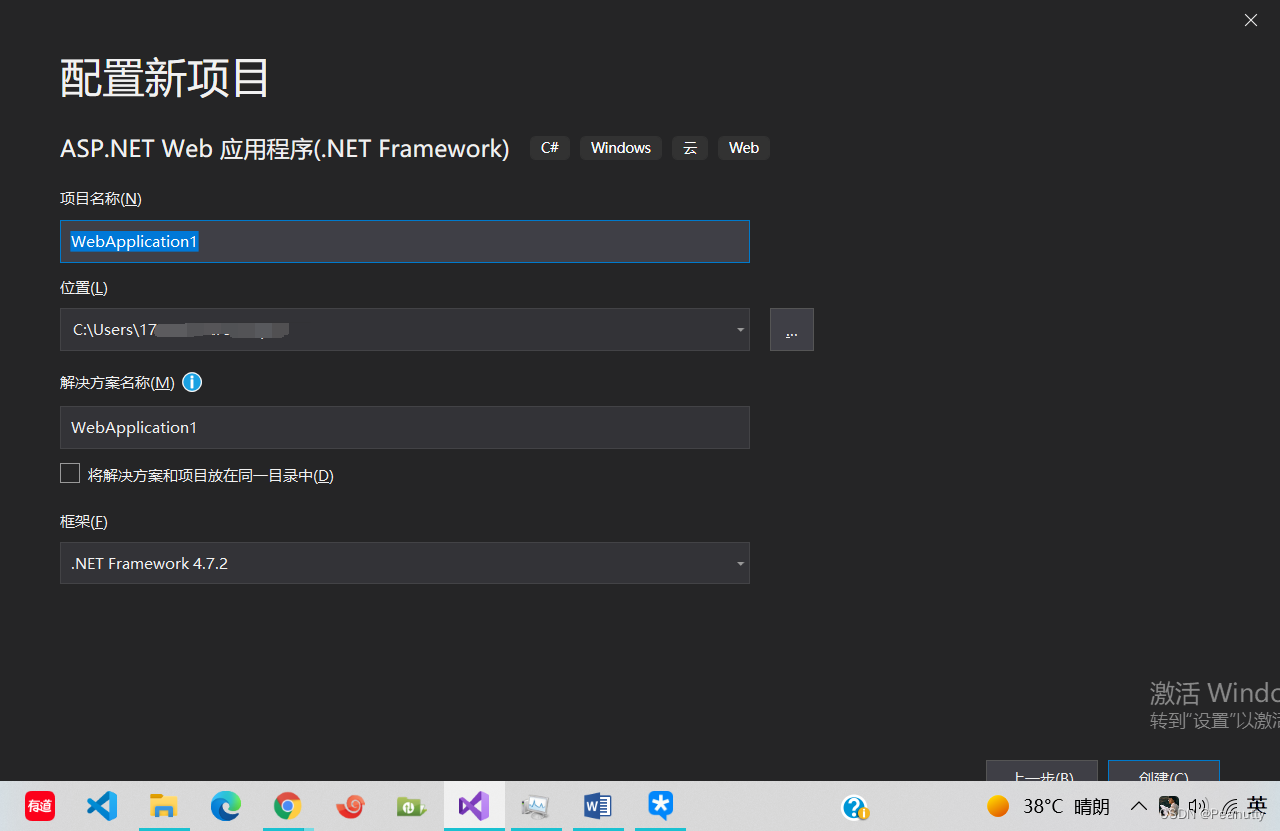Open the Youdao Dictionary app
Viewport: 1280px width, 831px height.
(39, 806)
